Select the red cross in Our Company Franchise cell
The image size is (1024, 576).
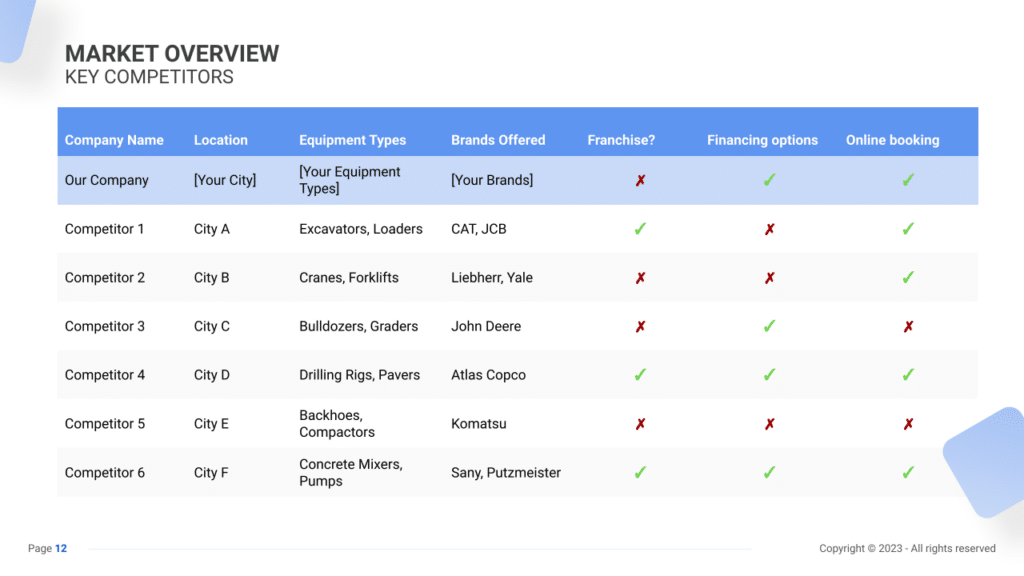pyautogui.click(x=640, y=180)
